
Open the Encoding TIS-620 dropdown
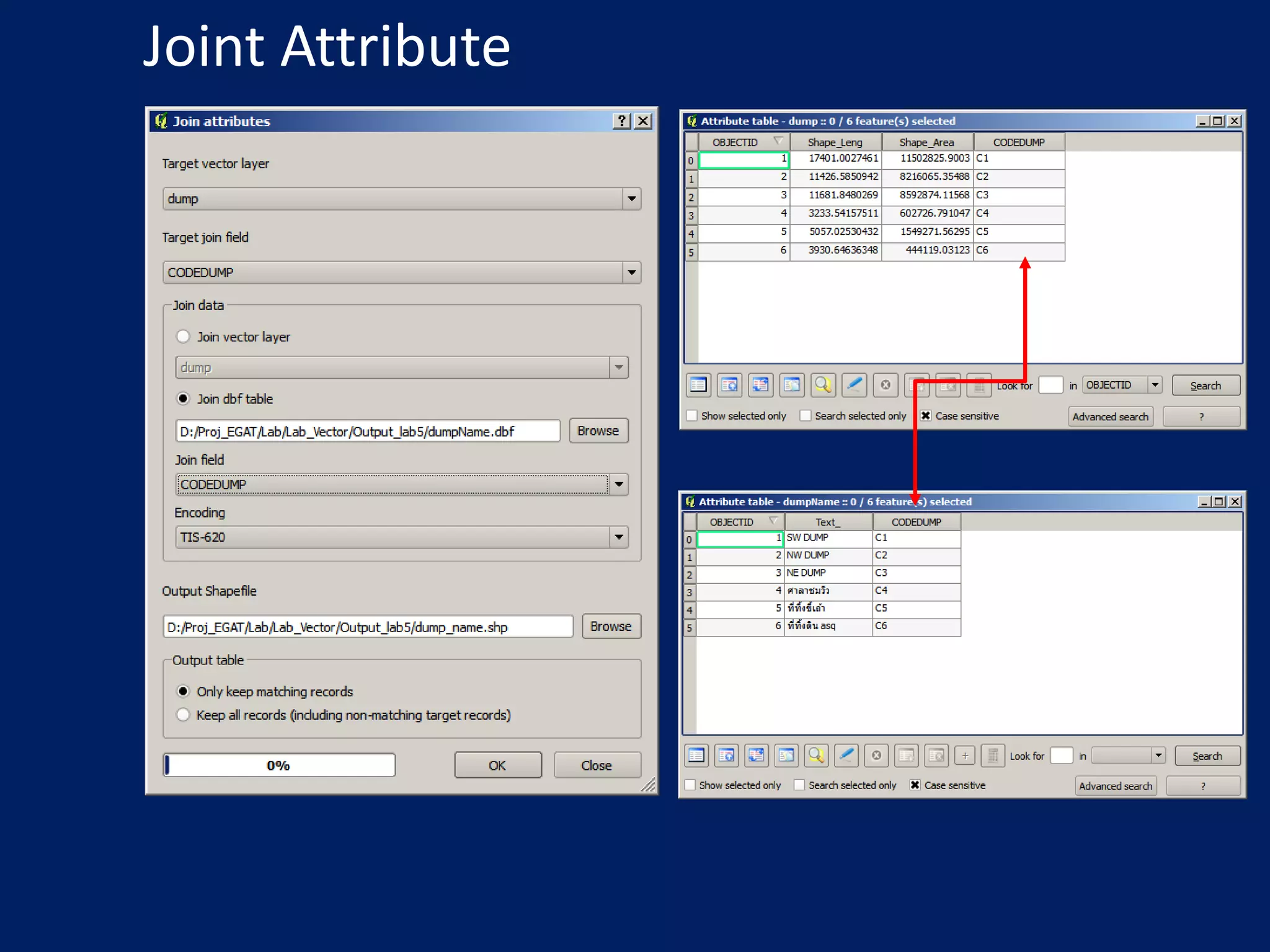(x=618, y=537)
